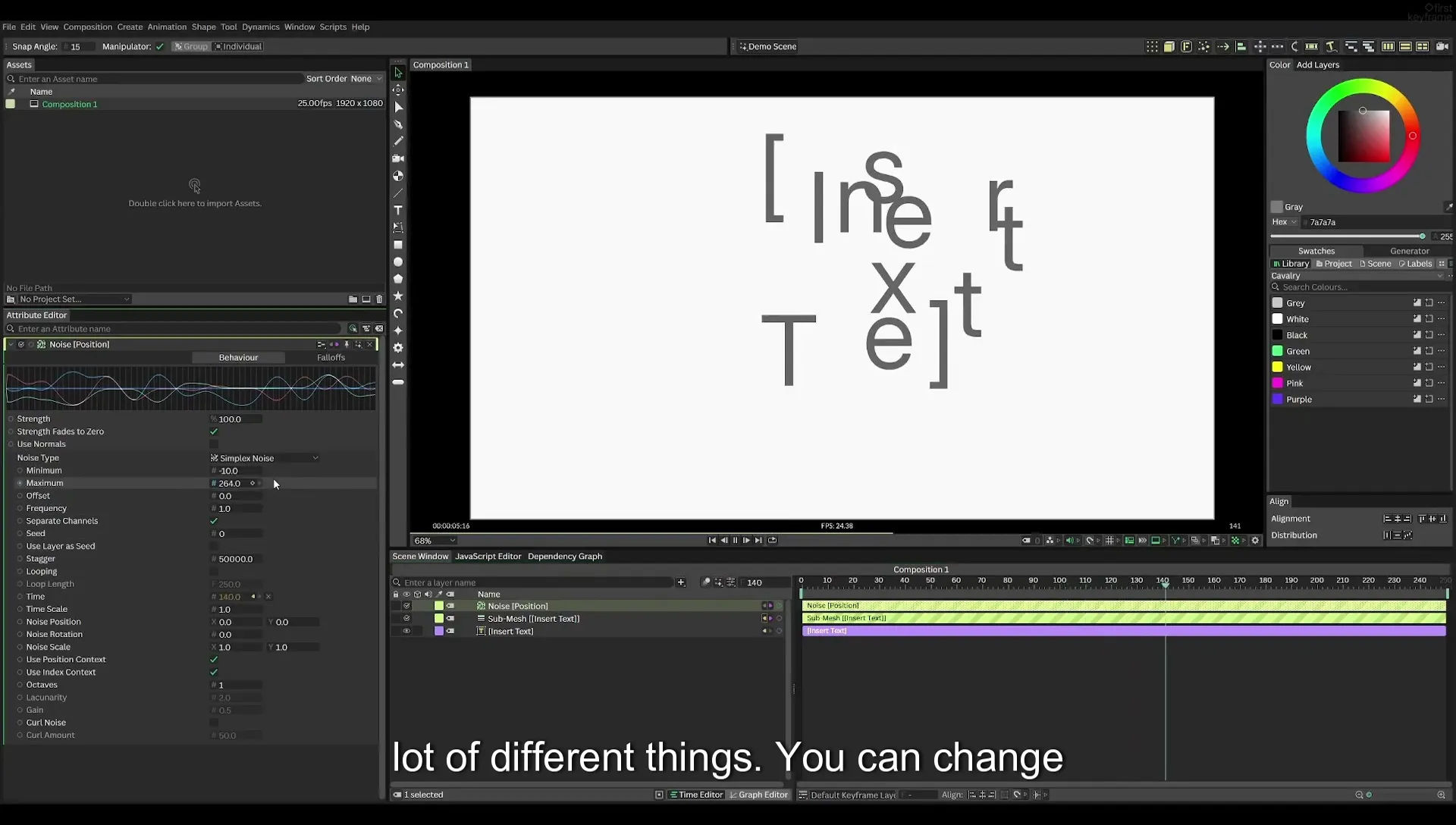Pick the Ellipse shape tool

click(x=398, y=262)
